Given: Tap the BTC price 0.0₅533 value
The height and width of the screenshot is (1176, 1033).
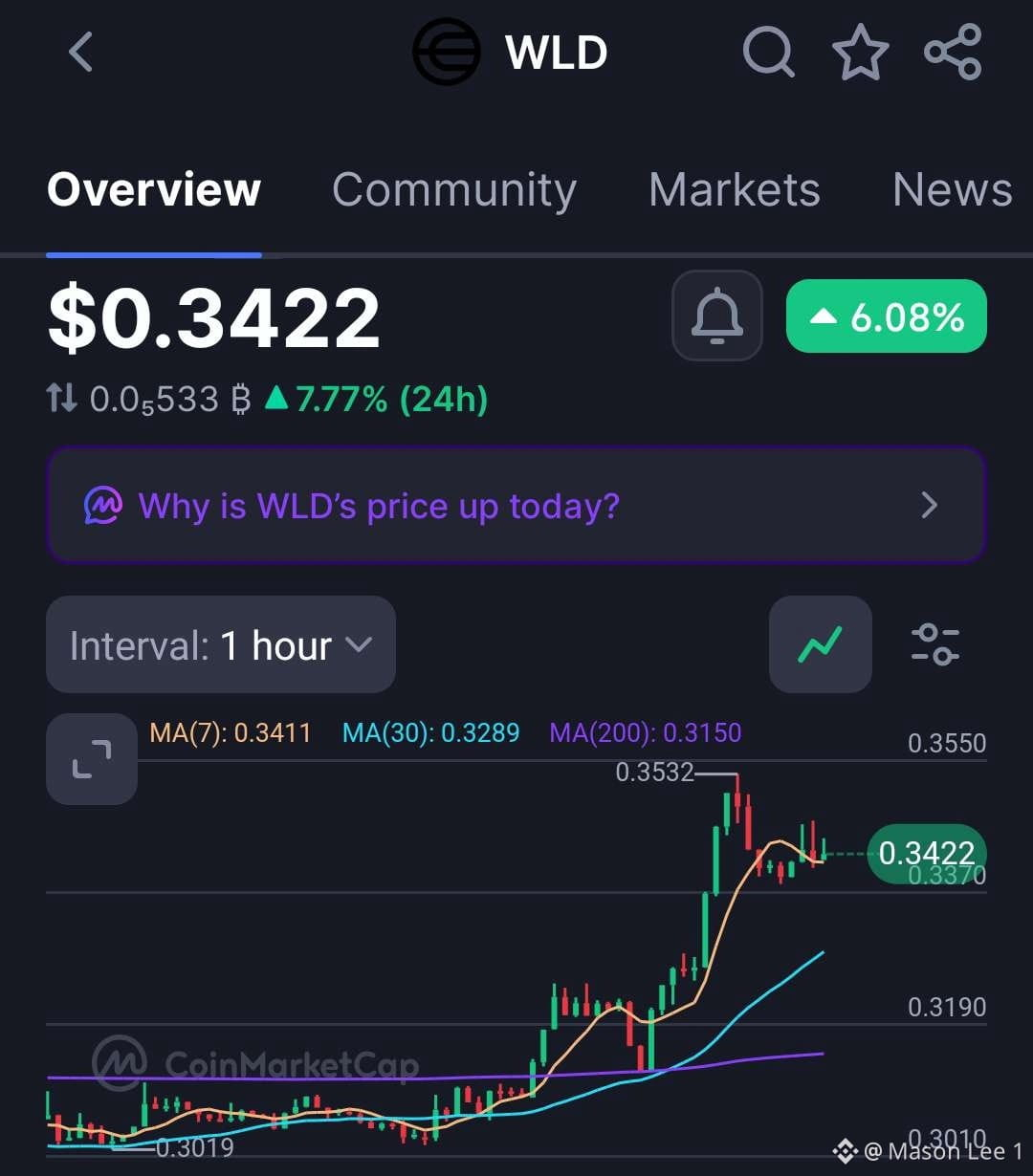Looking at the screenshot, I should 170,400.
